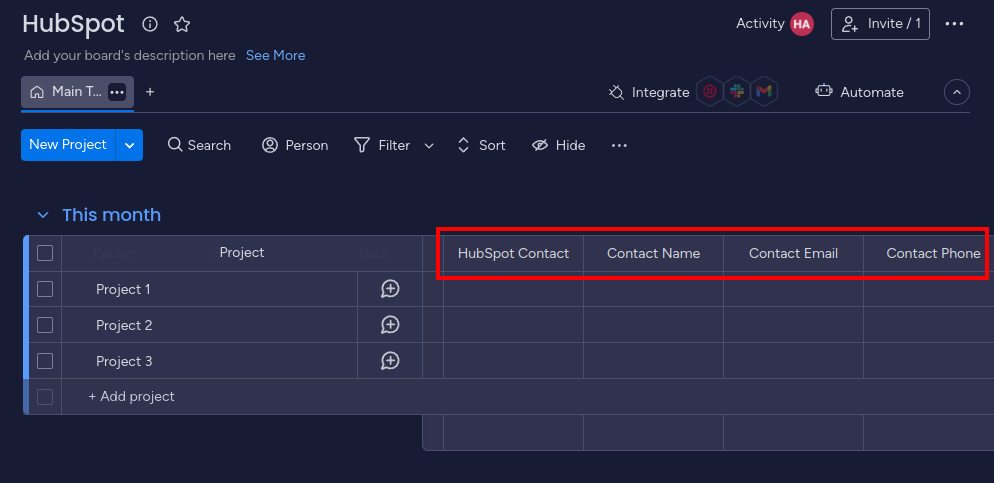Image resolution: width=994 pixels, height=483 pixels.
Task: Collapse the This month group
Action: 43,215
